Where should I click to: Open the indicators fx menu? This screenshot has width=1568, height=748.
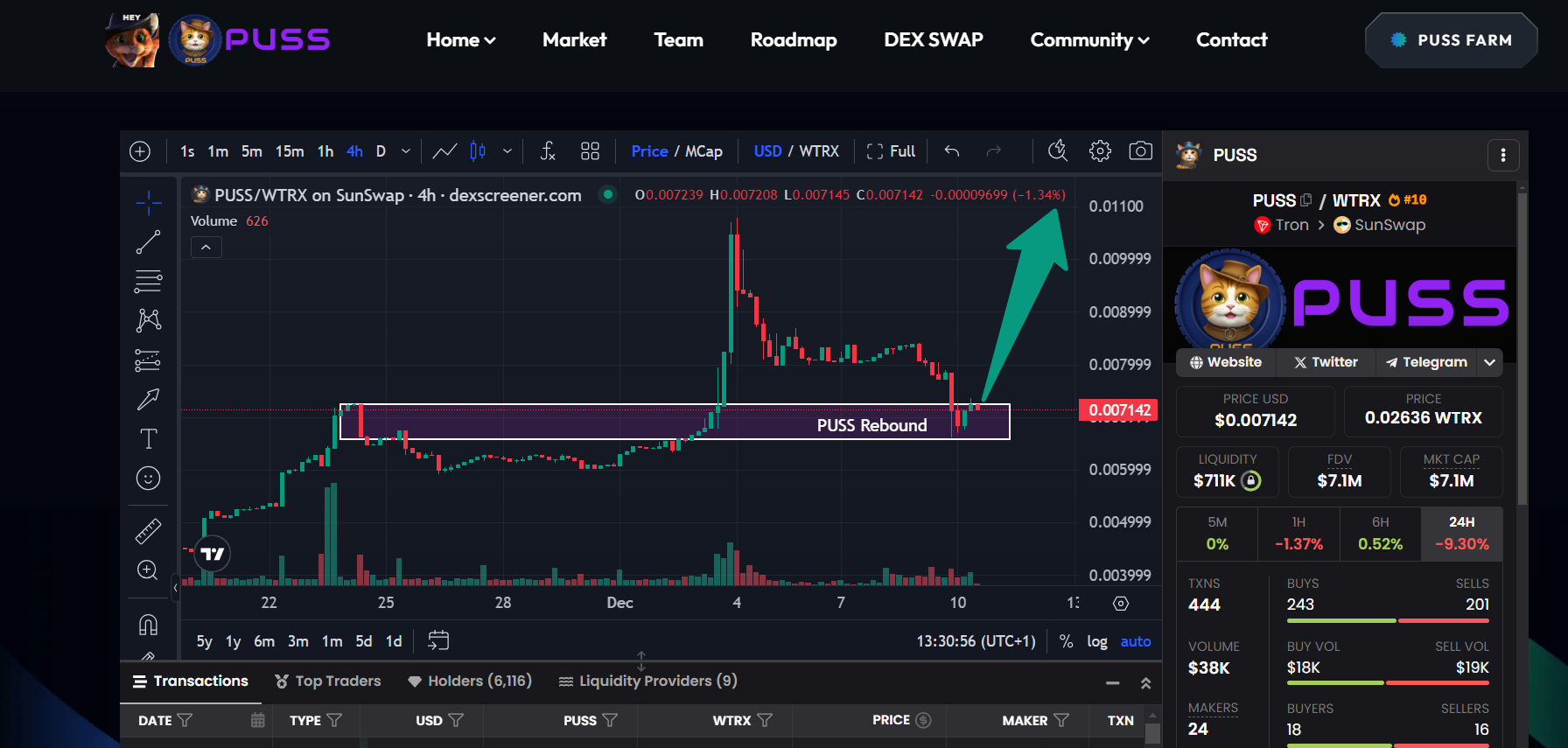coord(548,151)
